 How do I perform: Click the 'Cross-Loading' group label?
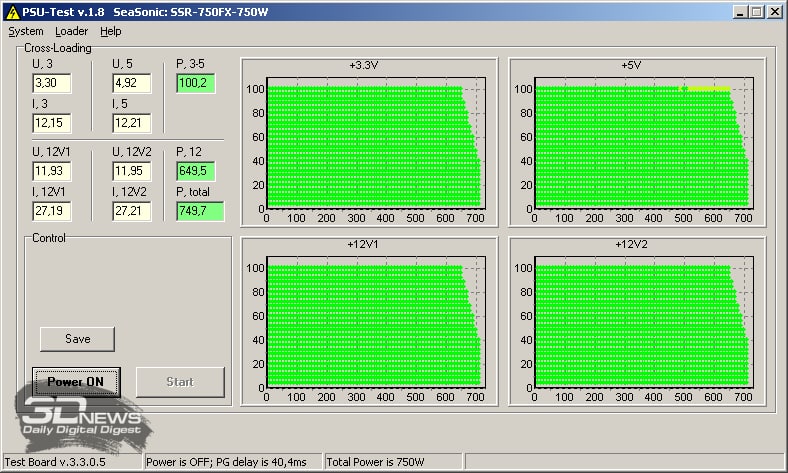click(58, 48)
